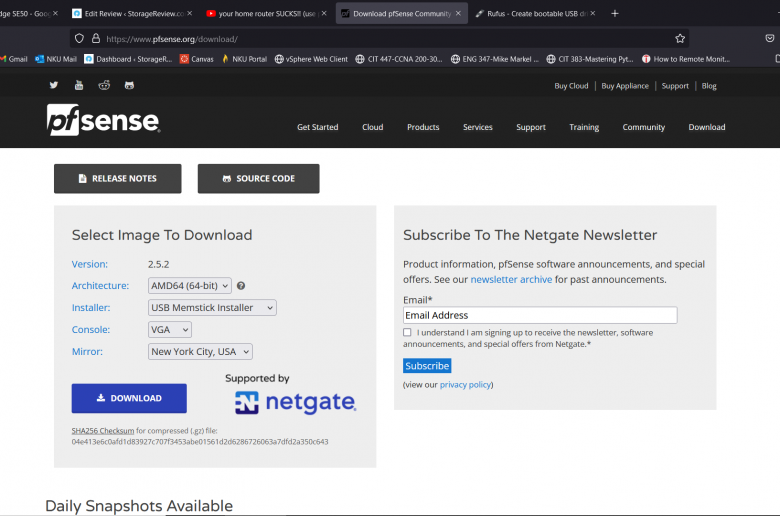Open a new browser tab
The height and width of the screenshot is (516, 780).
click(615, 13)
